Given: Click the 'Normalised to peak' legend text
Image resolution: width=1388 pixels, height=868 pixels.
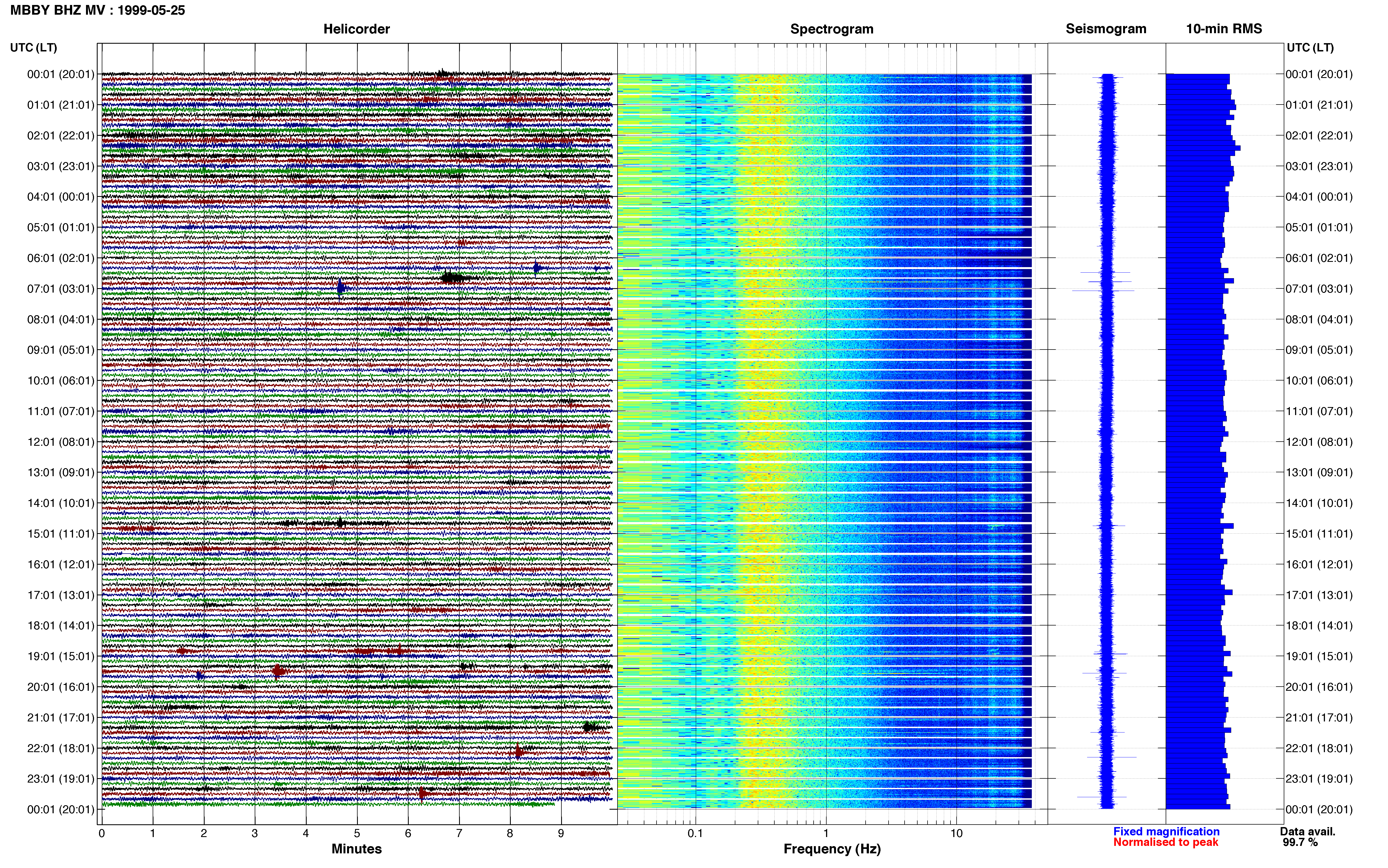Looking at the screenshot, I should pyautogui.click(x=1165, y=842).
